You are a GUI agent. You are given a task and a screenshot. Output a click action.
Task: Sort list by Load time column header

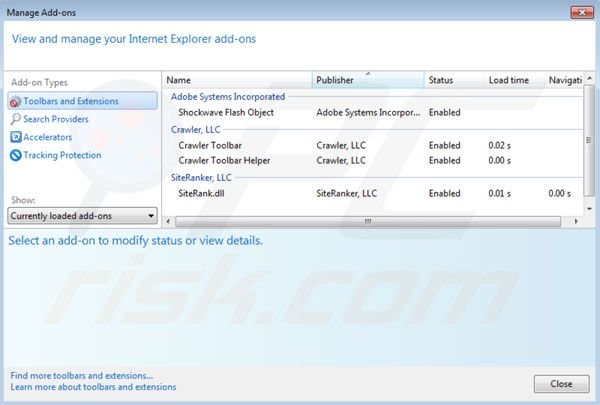(514, 80)
